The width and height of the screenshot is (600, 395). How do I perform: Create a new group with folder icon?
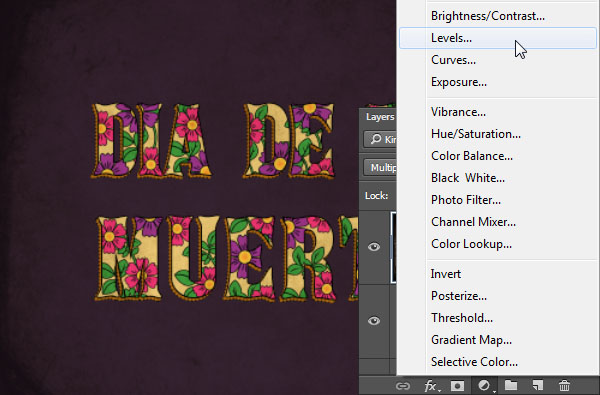[511, 385]
